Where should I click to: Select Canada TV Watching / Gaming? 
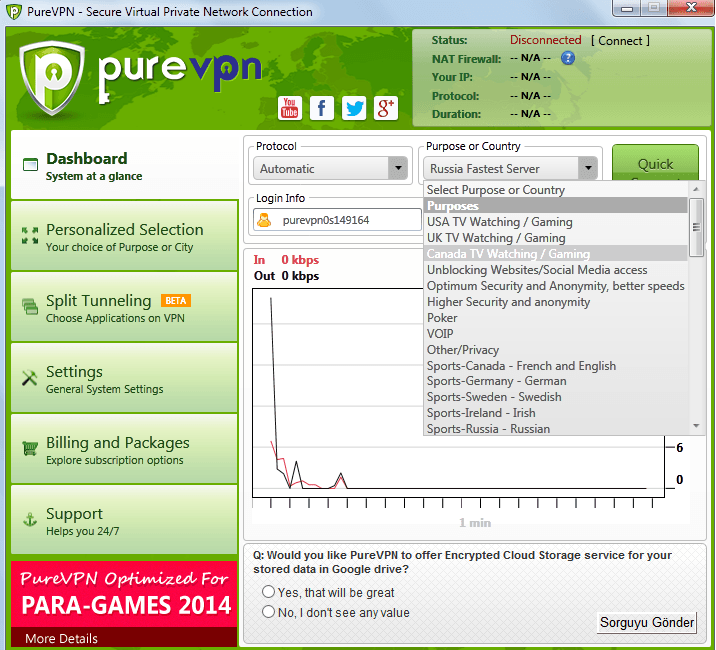tap(556, 254)
